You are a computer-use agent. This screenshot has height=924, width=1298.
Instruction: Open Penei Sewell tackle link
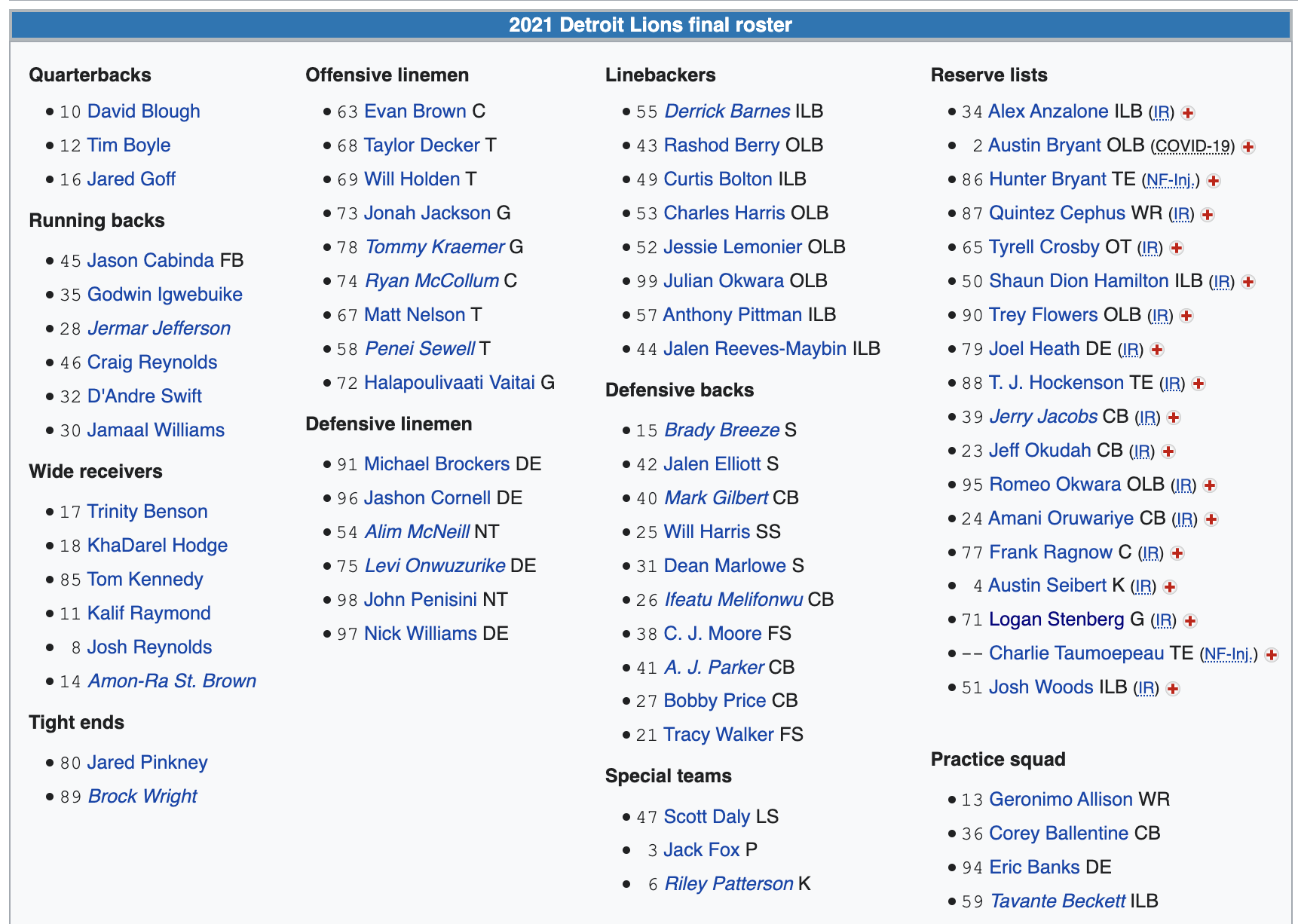coord(420,349)
